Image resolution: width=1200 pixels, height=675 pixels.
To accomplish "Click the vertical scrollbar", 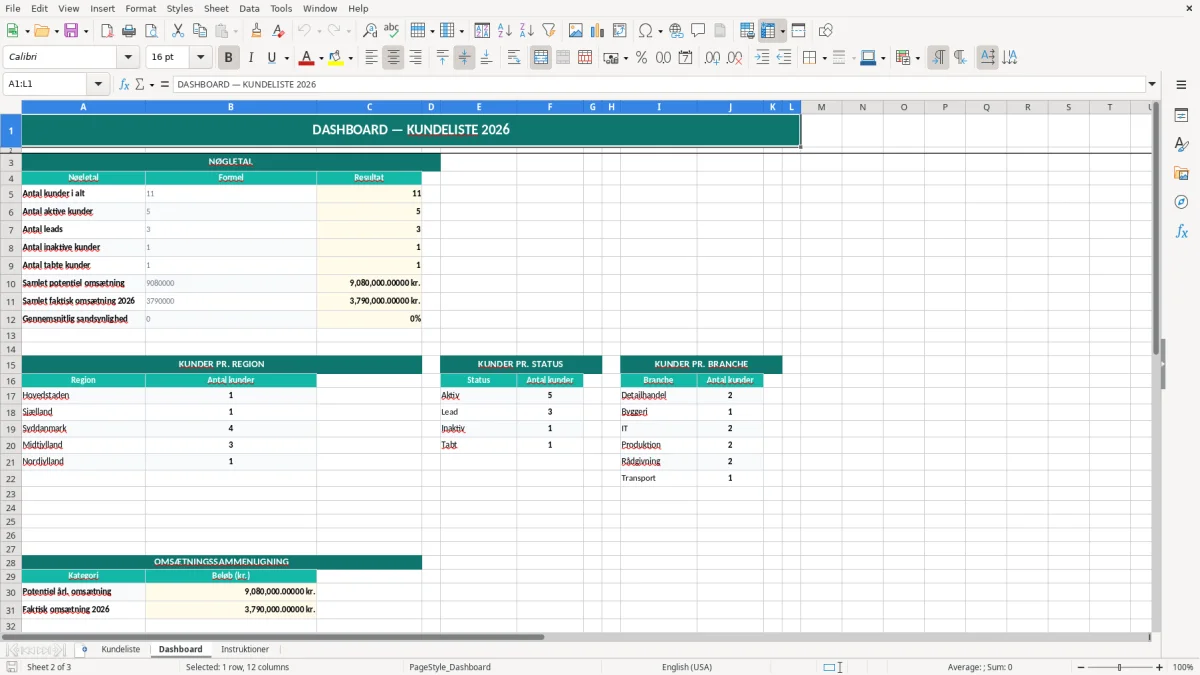I will (1156, 365).
